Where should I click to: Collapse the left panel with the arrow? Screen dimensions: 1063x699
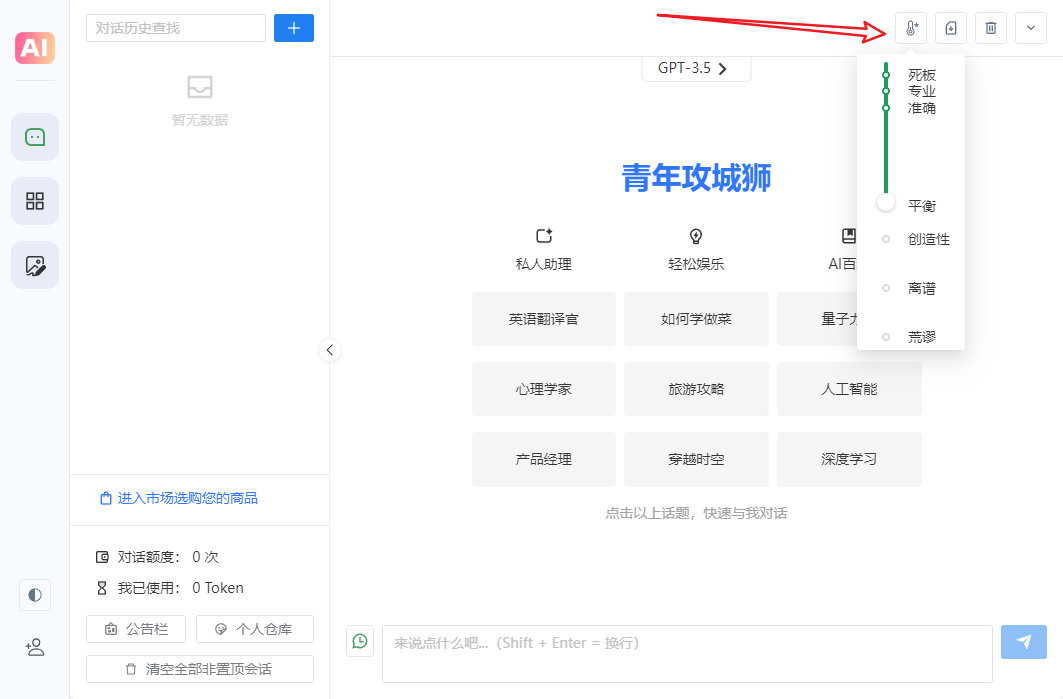pyautogui.click(x=330, y=350)
